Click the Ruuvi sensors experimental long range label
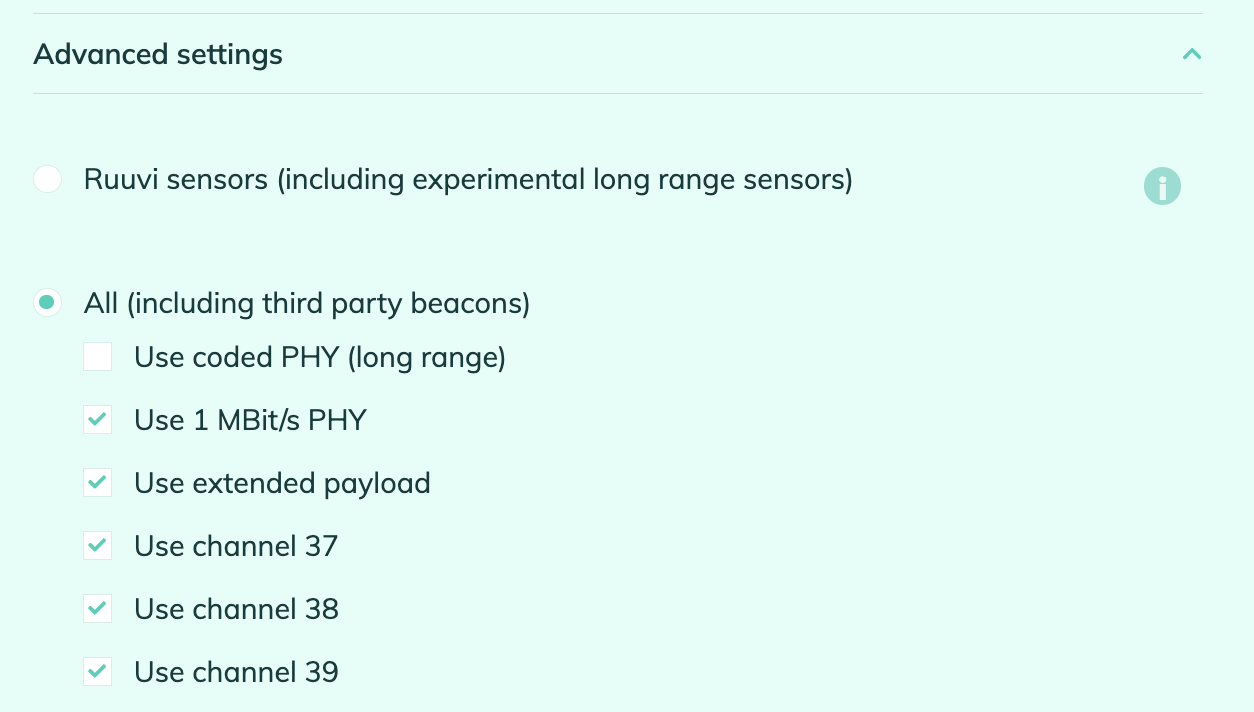Screen dimensions: 1254x712 [468, 181]
